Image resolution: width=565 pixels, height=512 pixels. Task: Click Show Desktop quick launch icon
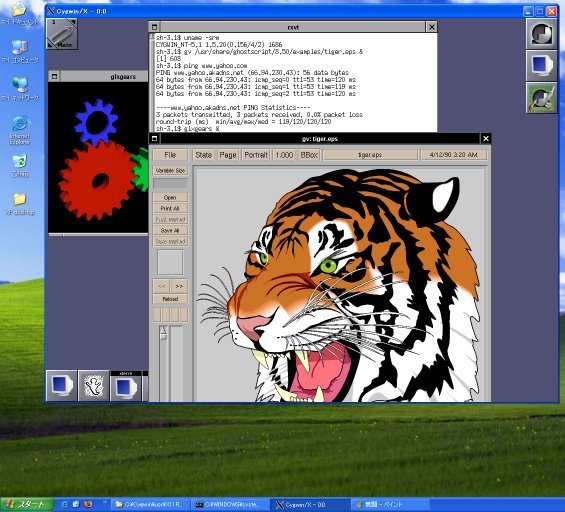(76, 504)
